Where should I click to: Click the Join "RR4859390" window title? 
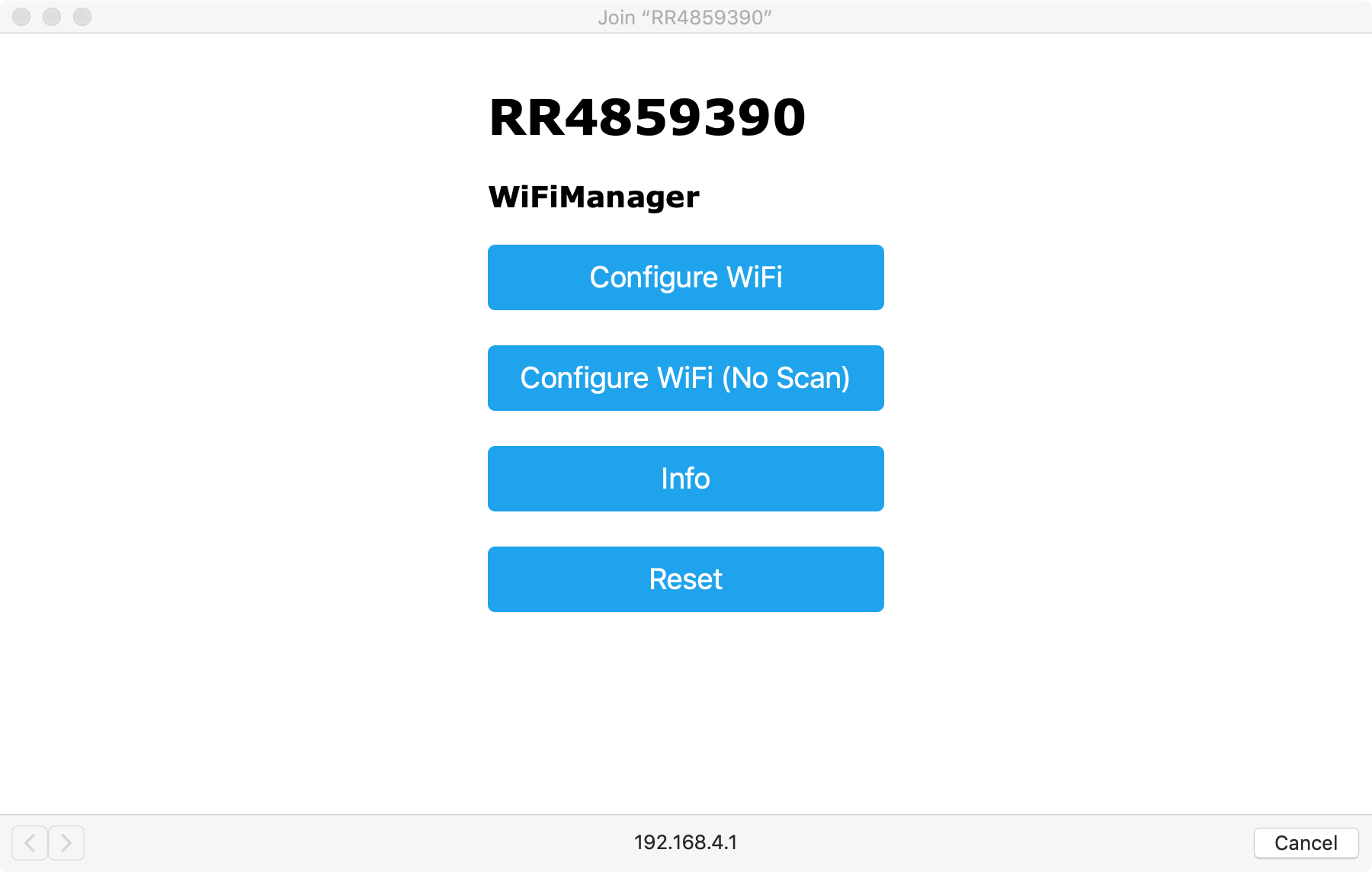click(x=684, y=18)
